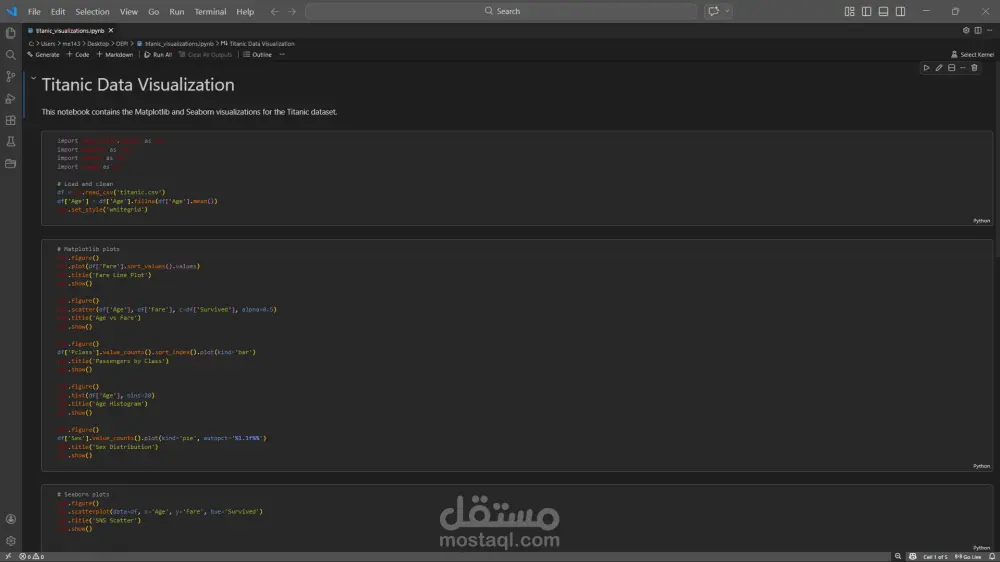Open the Help menu

coord(245,11)
